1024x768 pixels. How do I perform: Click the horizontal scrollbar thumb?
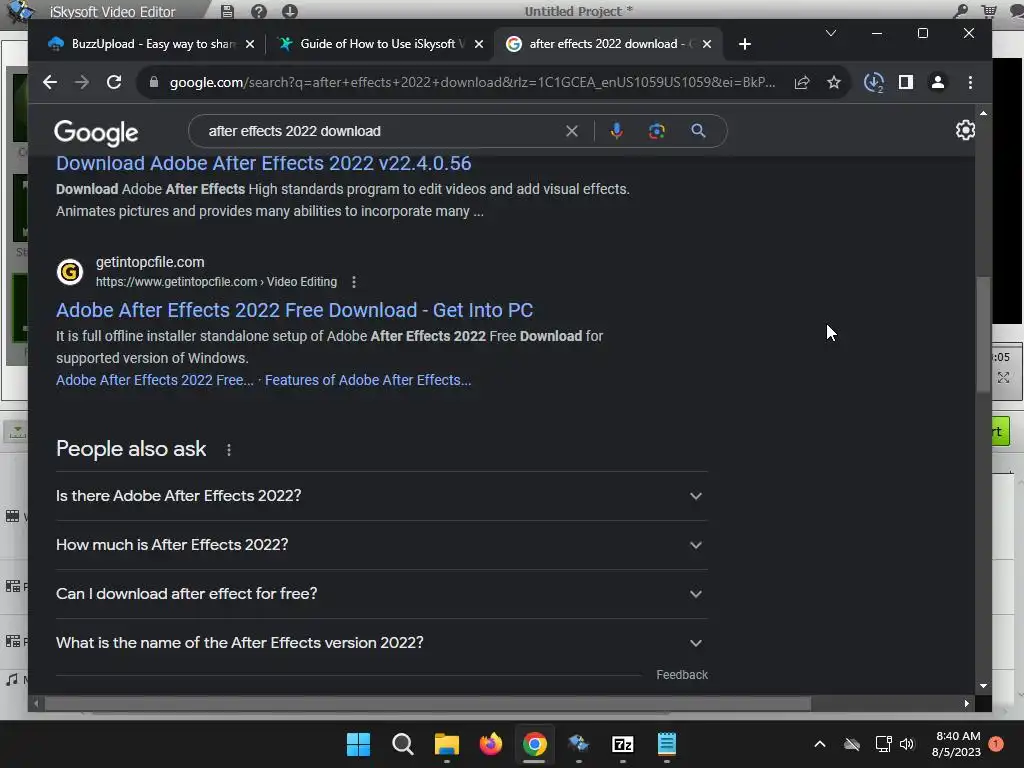[x=428, y=703]
